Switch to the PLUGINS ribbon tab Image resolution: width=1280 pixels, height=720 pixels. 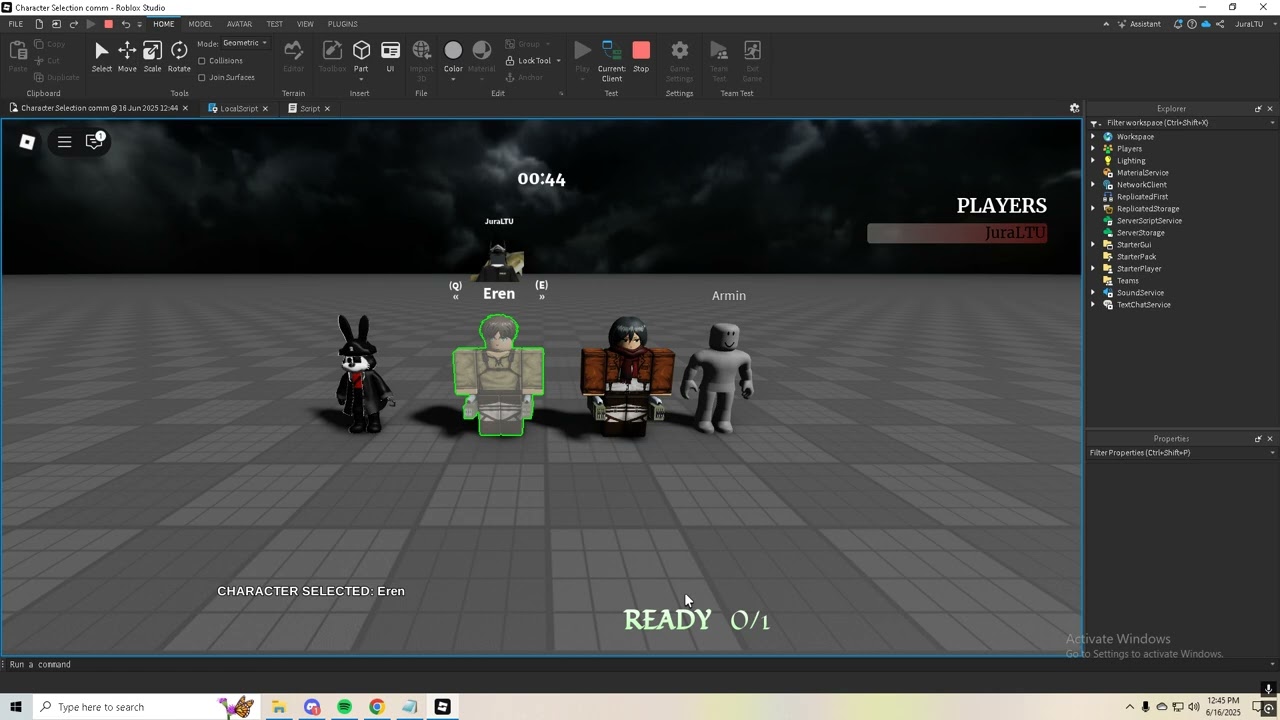tap(342, 24)
